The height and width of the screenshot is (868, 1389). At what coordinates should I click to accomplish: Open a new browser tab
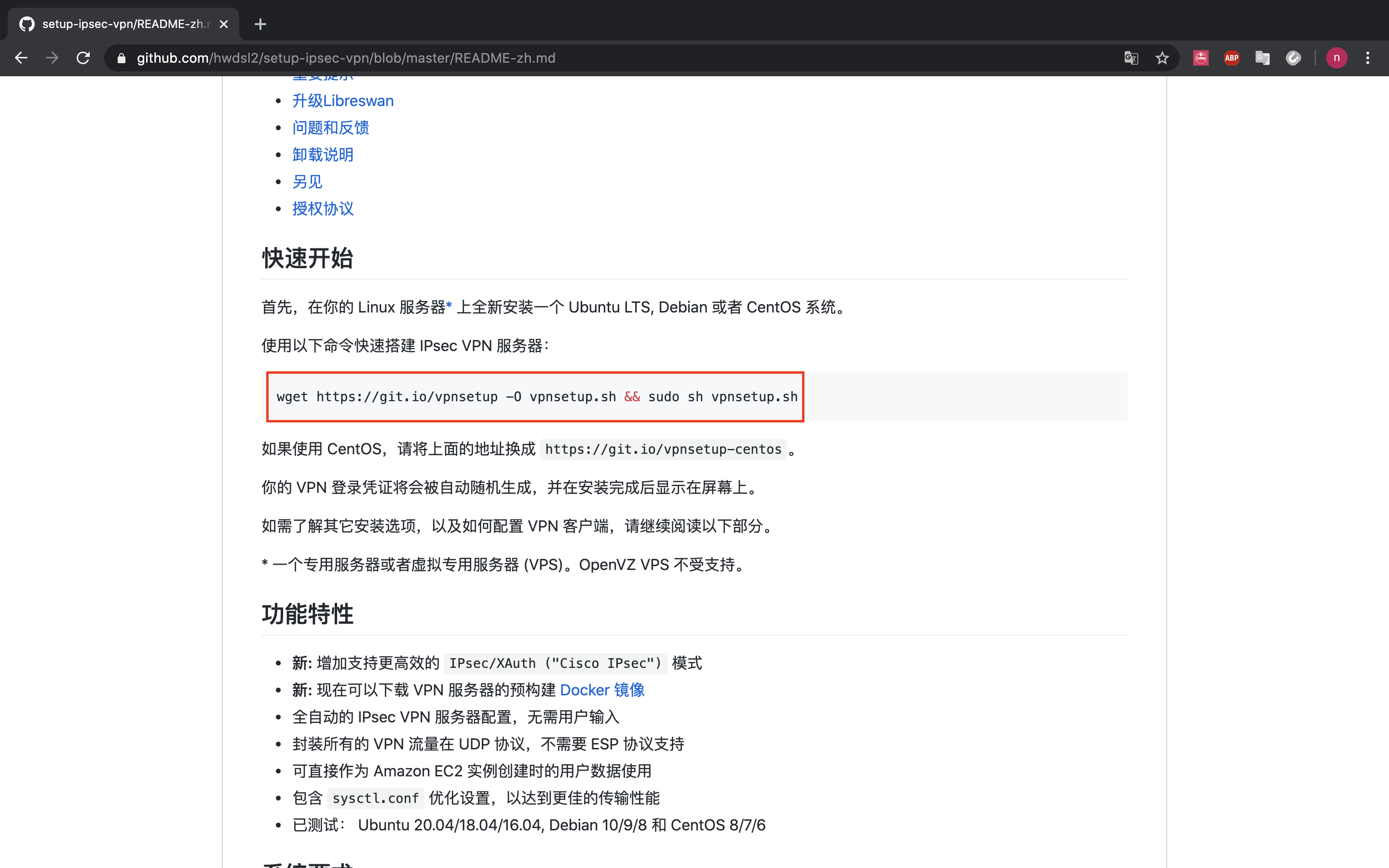[260, 24]
